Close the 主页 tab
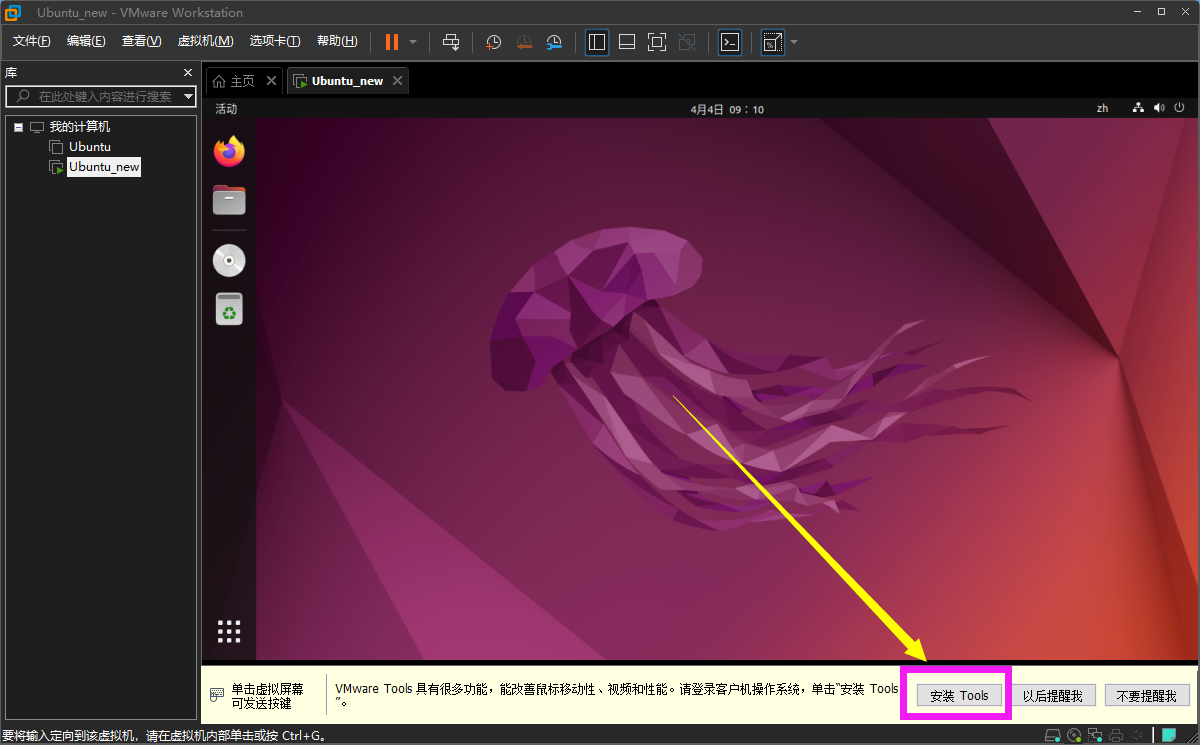The width and height of the screenshot is (1200, 745). [272, 81]
